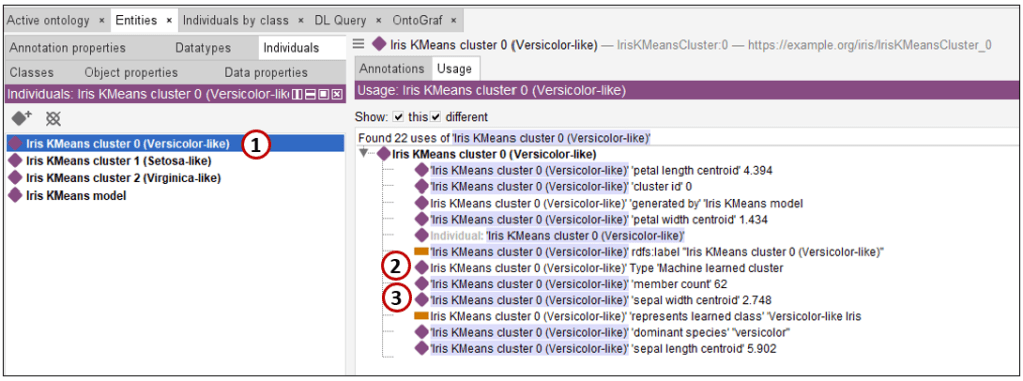Screen dimensions: 1023x381
Task: Click the diamond icon on the 'cluster id' 0 row
Action: pyautogui.click(x=422, y=187)
